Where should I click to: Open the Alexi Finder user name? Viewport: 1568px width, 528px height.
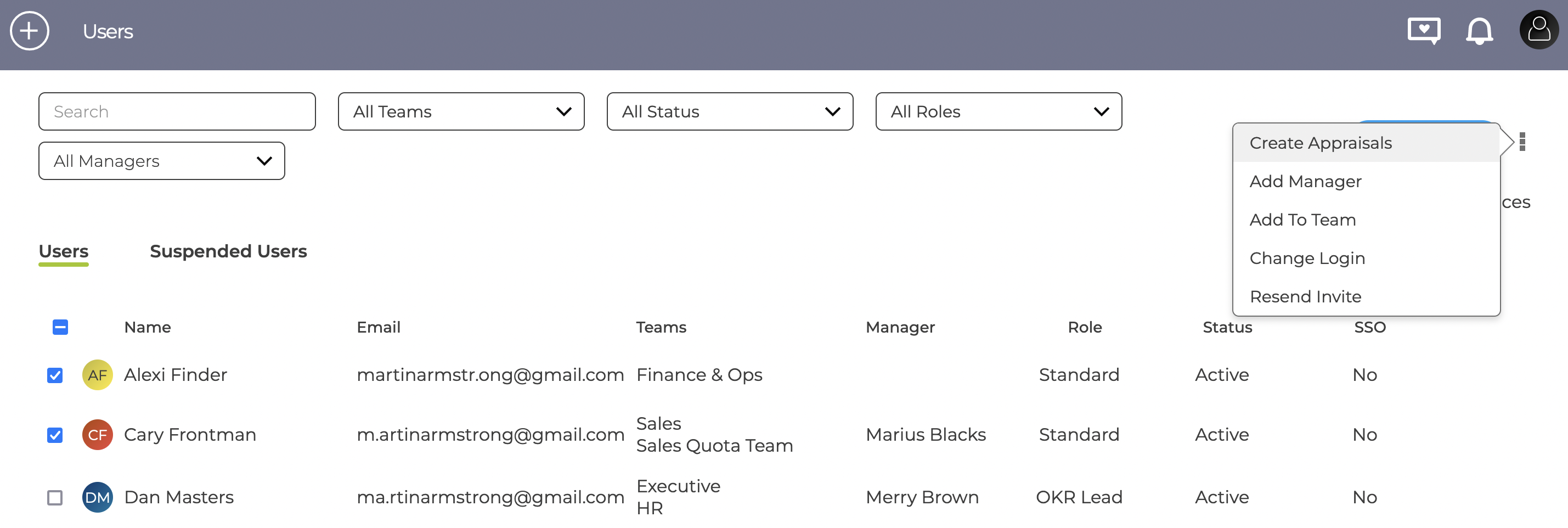(176, 375)
